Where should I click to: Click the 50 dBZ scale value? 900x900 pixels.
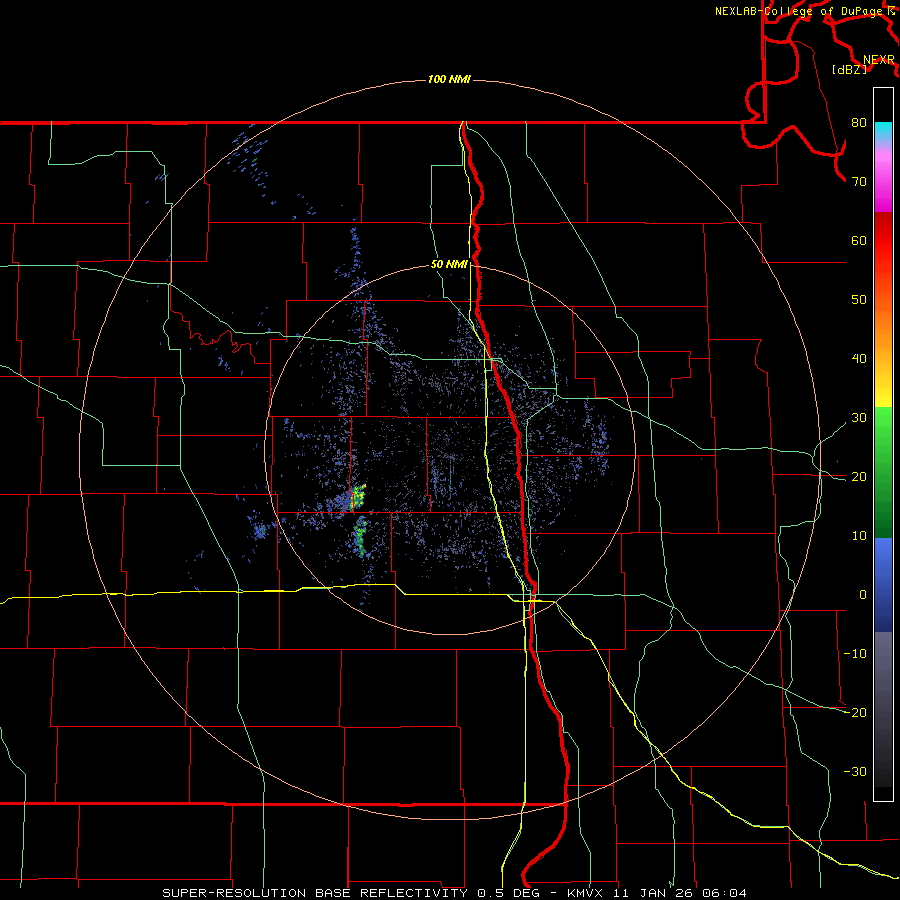[x=859, y=300]
